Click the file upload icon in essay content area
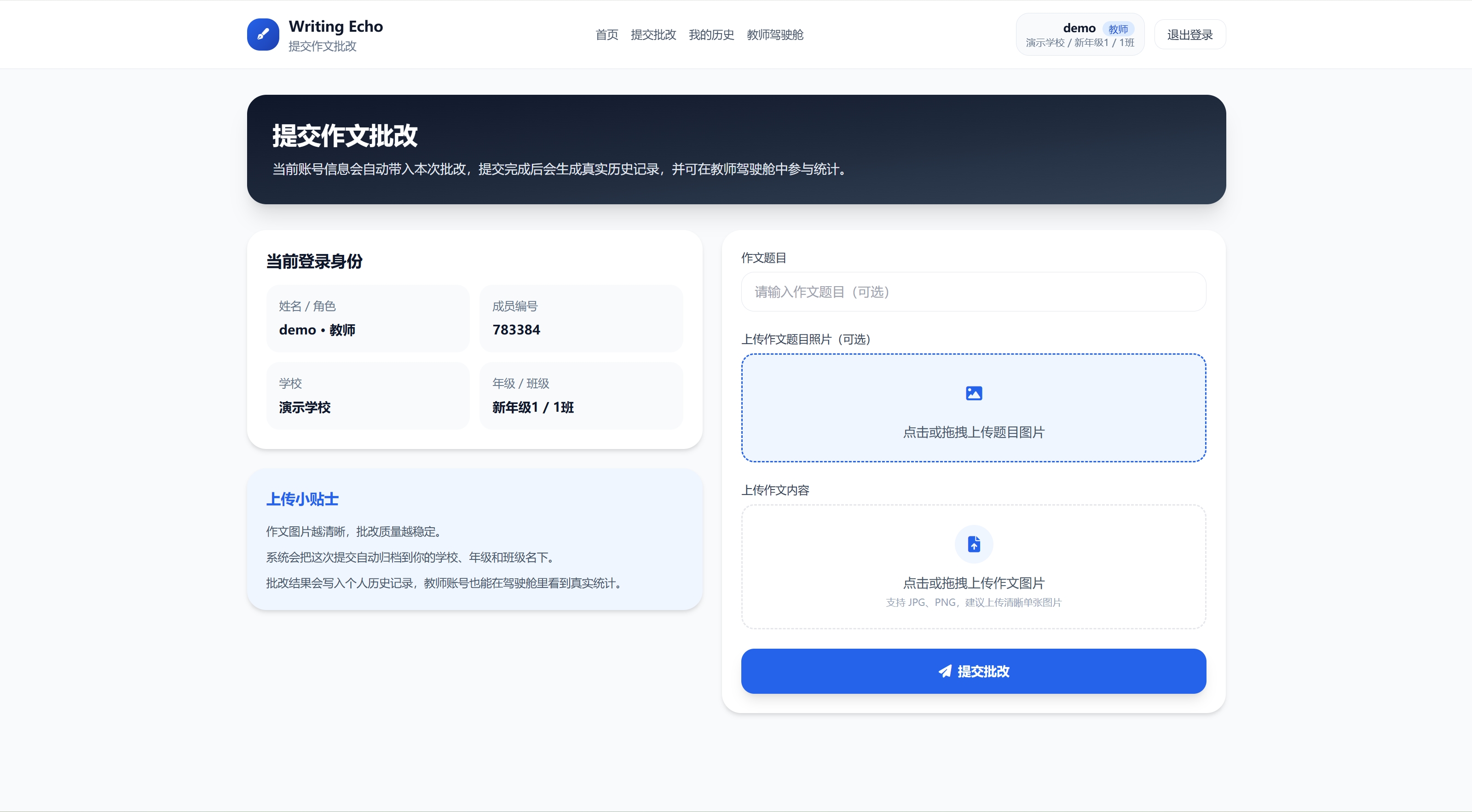This screenshot has width=1472, height=812. (973, 544)
